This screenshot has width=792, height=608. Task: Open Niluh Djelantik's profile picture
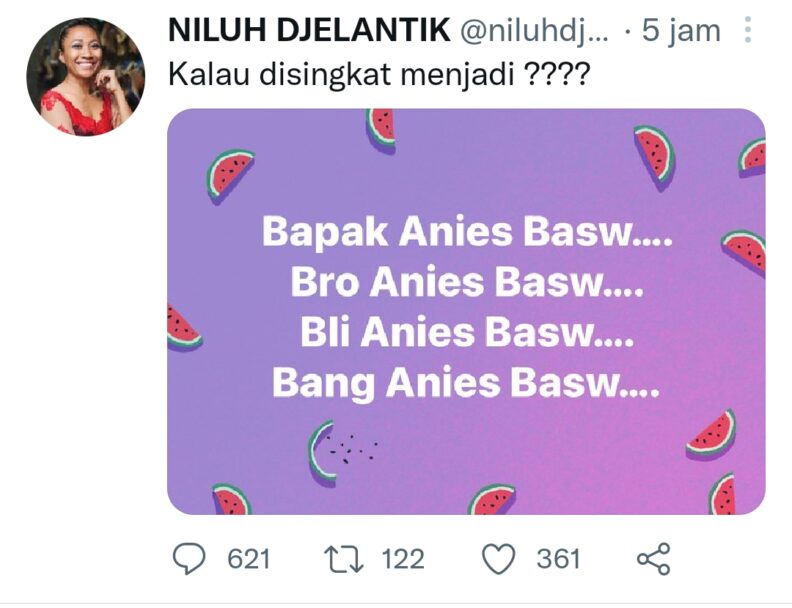click(x=85, y=77)
